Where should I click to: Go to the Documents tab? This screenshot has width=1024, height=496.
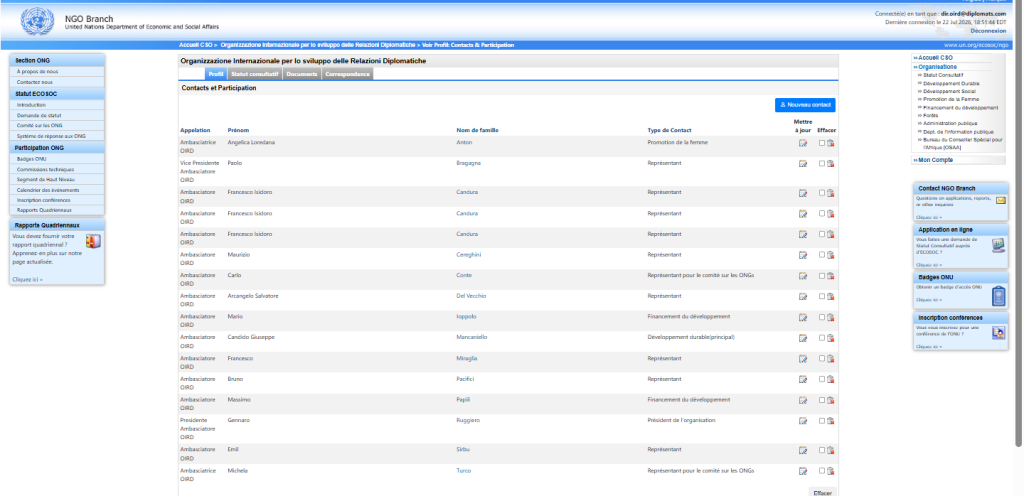point(302,74)
